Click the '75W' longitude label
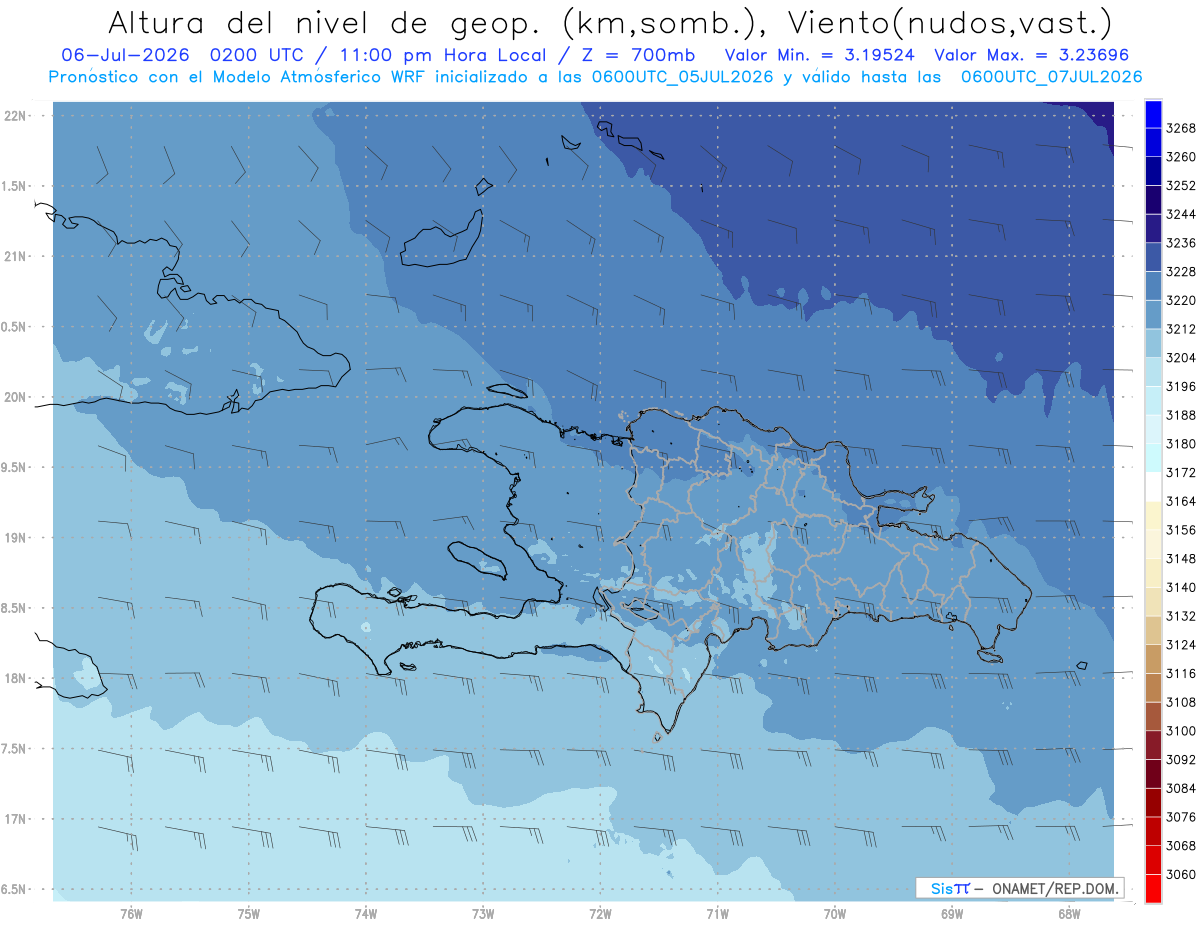The image size is (1200, 927). tap(248, 914)
